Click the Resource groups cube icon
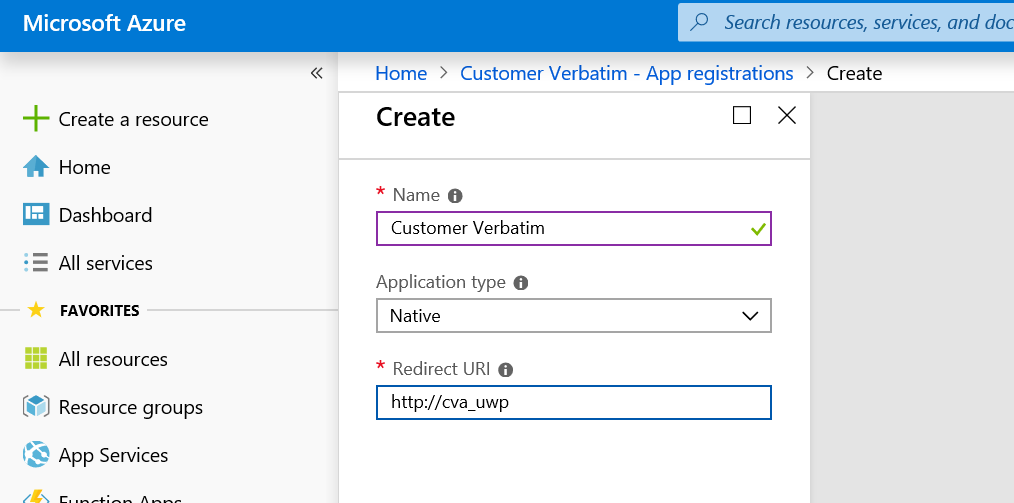The height and width of the screenshot is (503, 1014). coord(36,407)
